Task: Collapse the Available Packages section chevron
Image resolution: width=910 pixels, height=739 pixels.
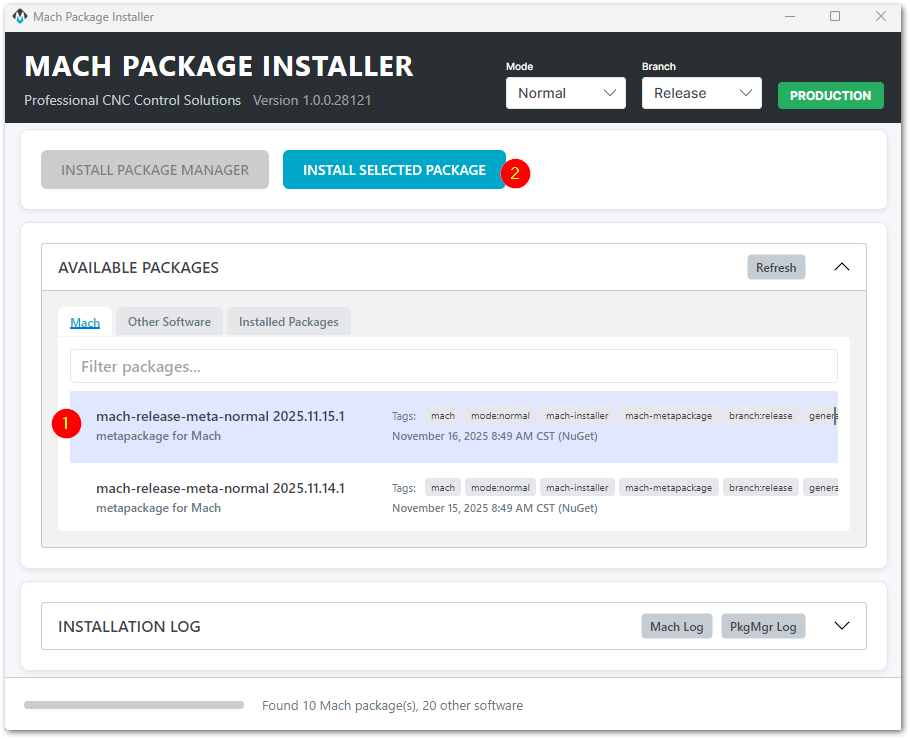Action: 842,267
